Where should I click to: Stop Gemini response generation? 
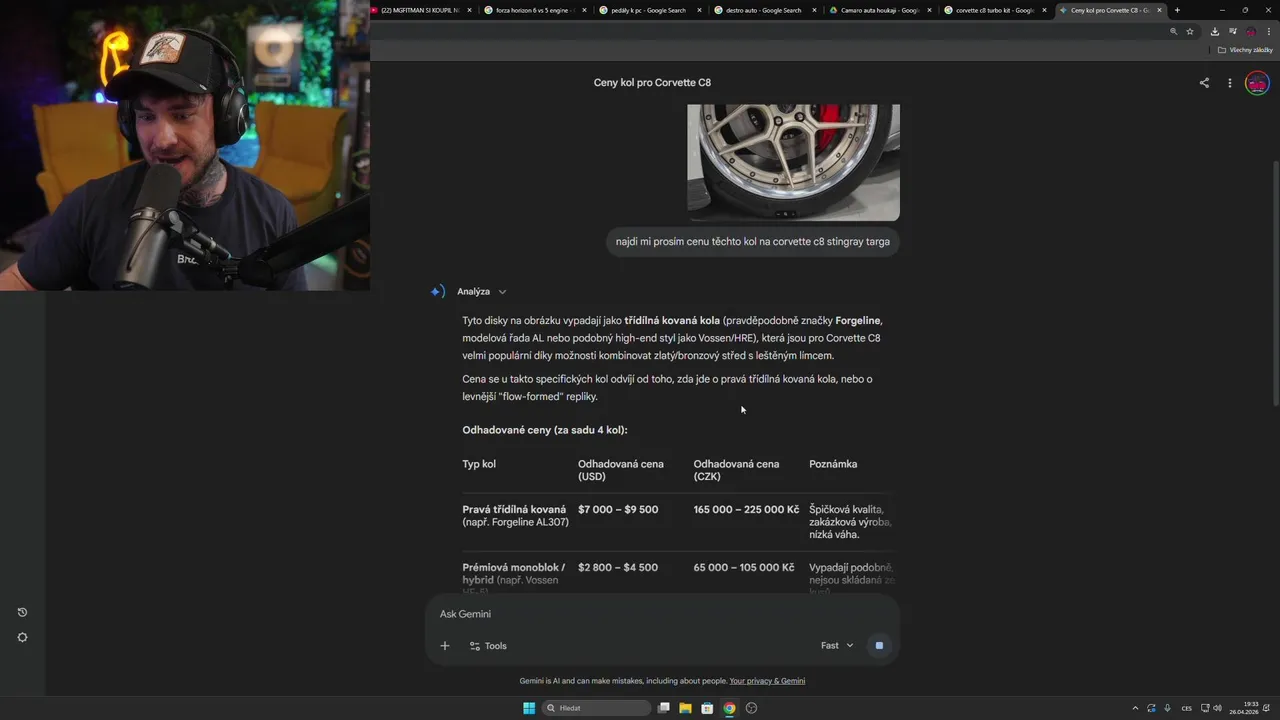click(x=879, y=646)
